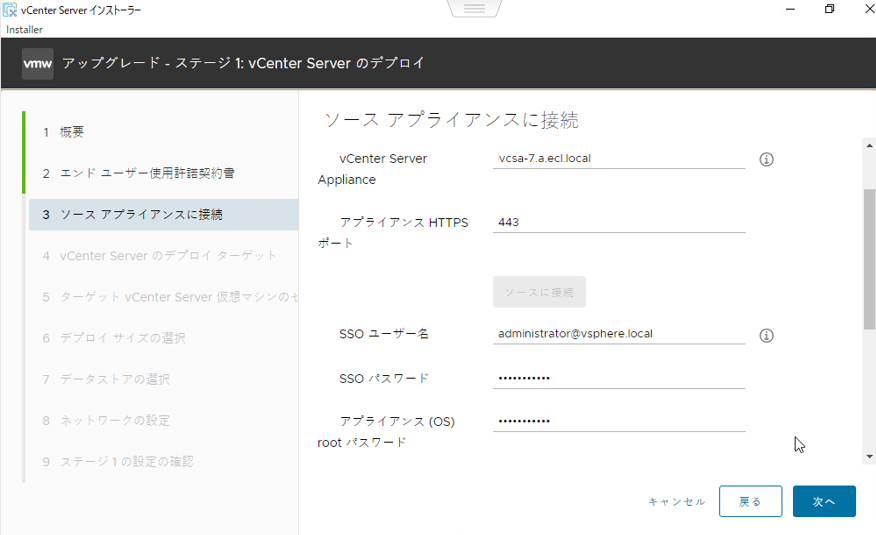Focus the SSO パスワード field
The image size is (876, 535).
pyautogui.click(x=619, y=378)
